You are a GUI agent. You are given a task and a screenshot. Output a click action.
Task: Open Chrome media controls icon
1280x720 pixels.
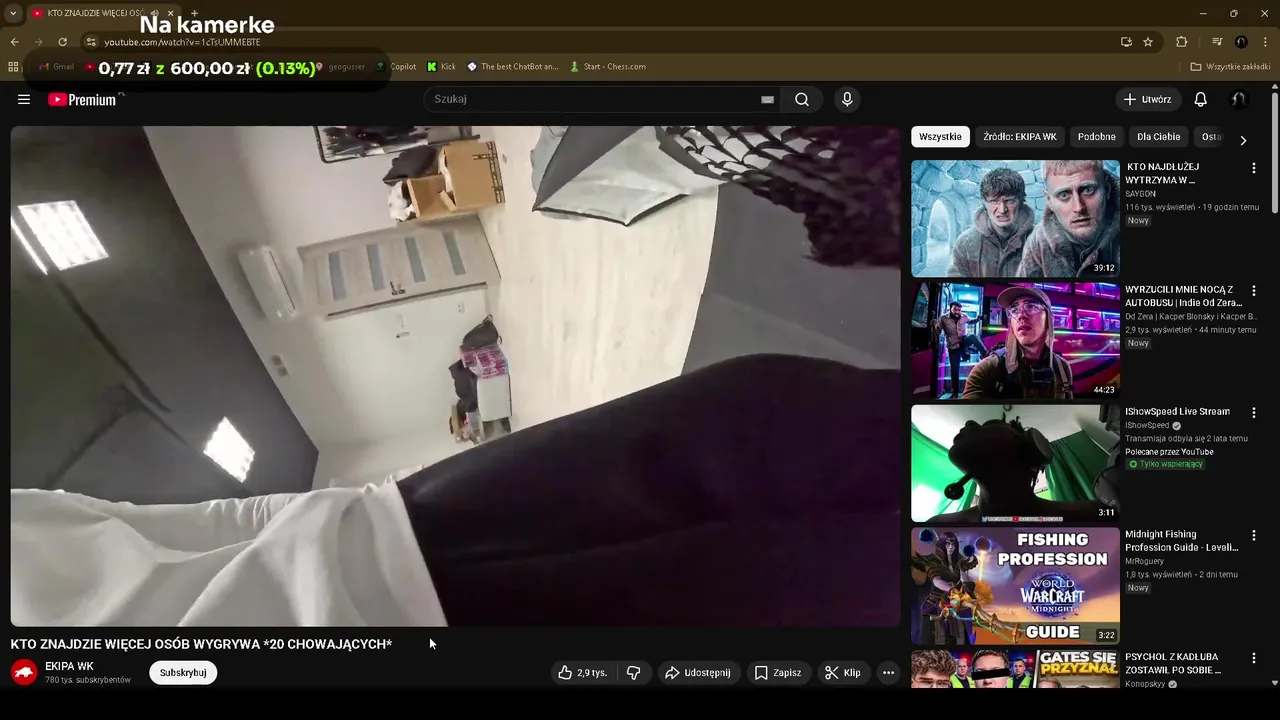[x=1217, y=42]
